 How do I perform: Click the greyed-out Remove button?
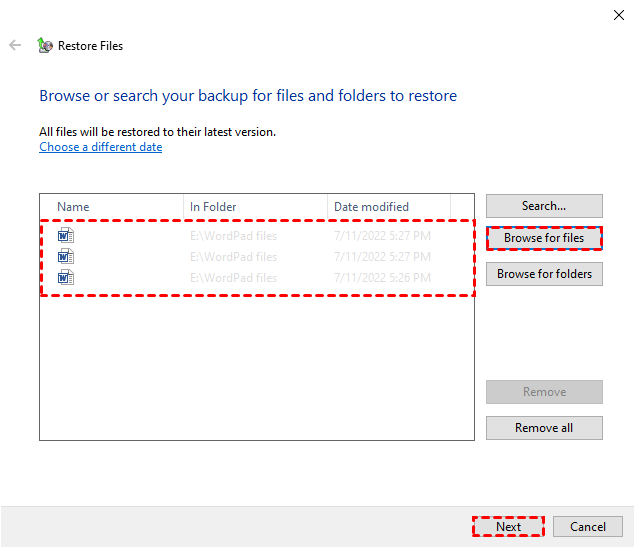tap(544, 392)
